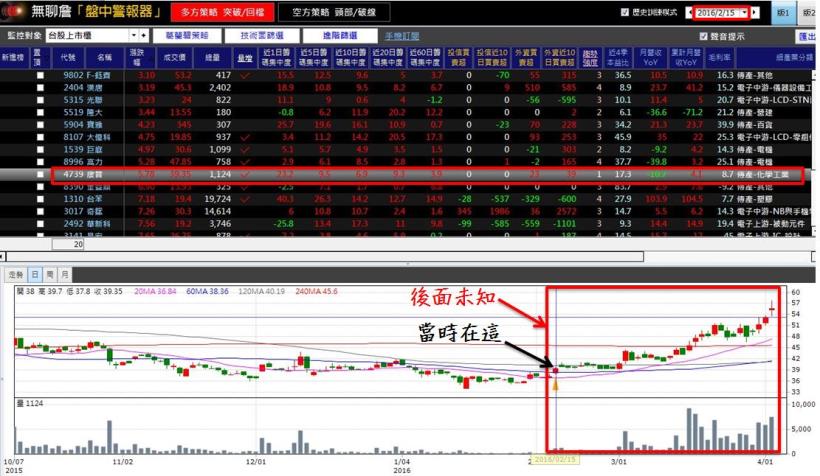Sort by 量增 column header
Viewport: 820px width, 476px height.
pos(245,58)
